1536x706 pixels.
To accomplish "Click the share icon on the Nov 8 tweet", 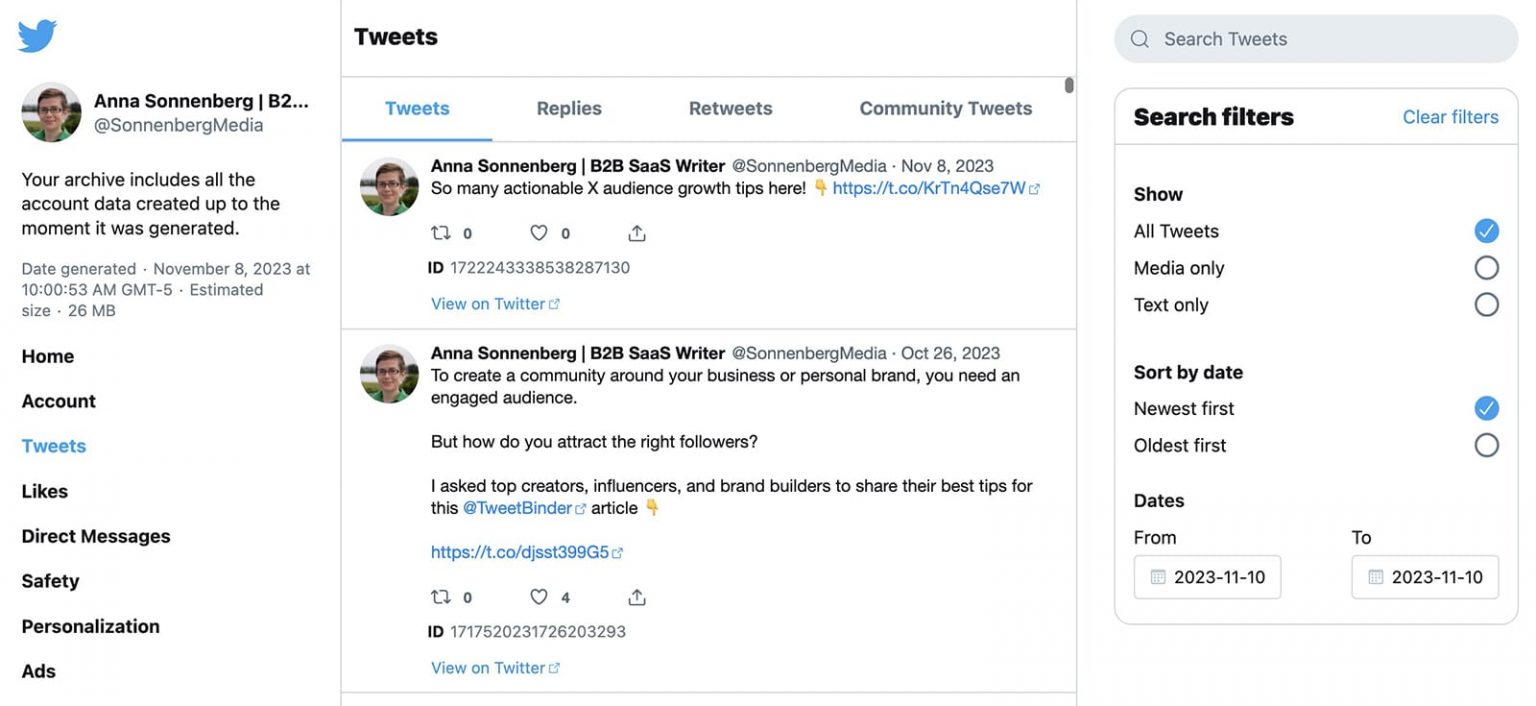I will pos(637,232).
